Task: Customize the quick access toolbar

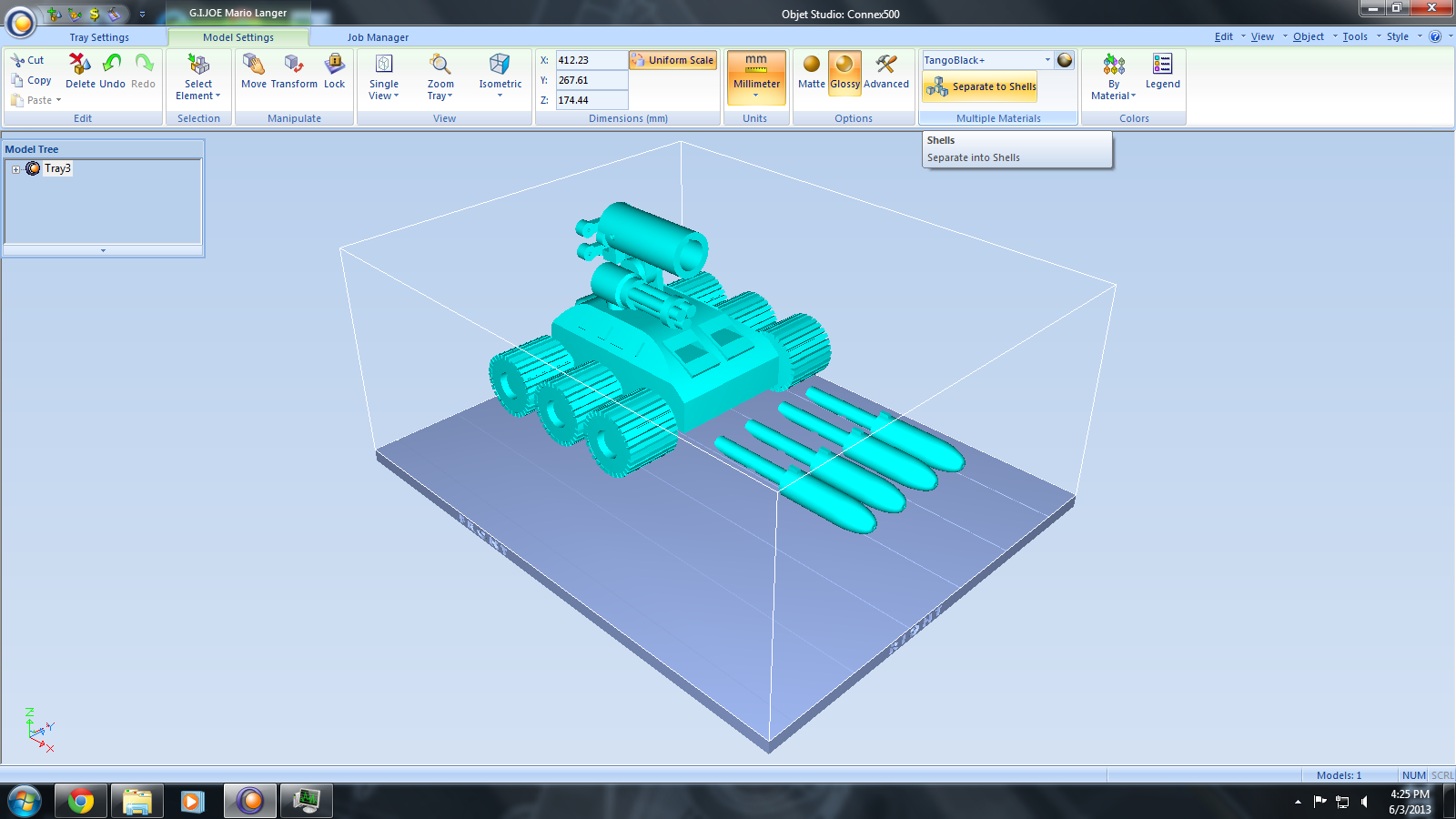Action: [142, 15]
